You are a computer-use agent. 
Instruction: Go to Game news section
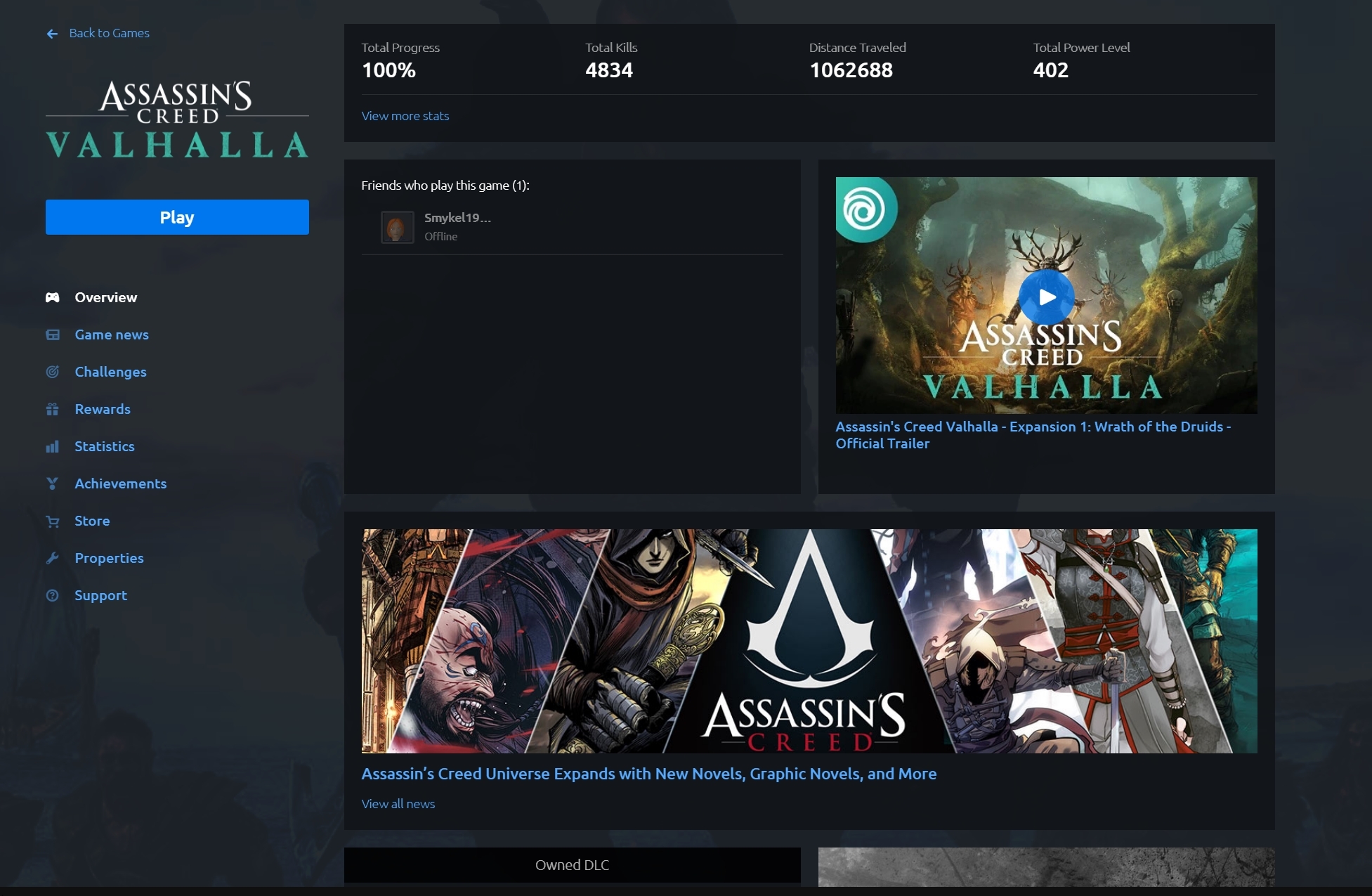tap(112, 335)
